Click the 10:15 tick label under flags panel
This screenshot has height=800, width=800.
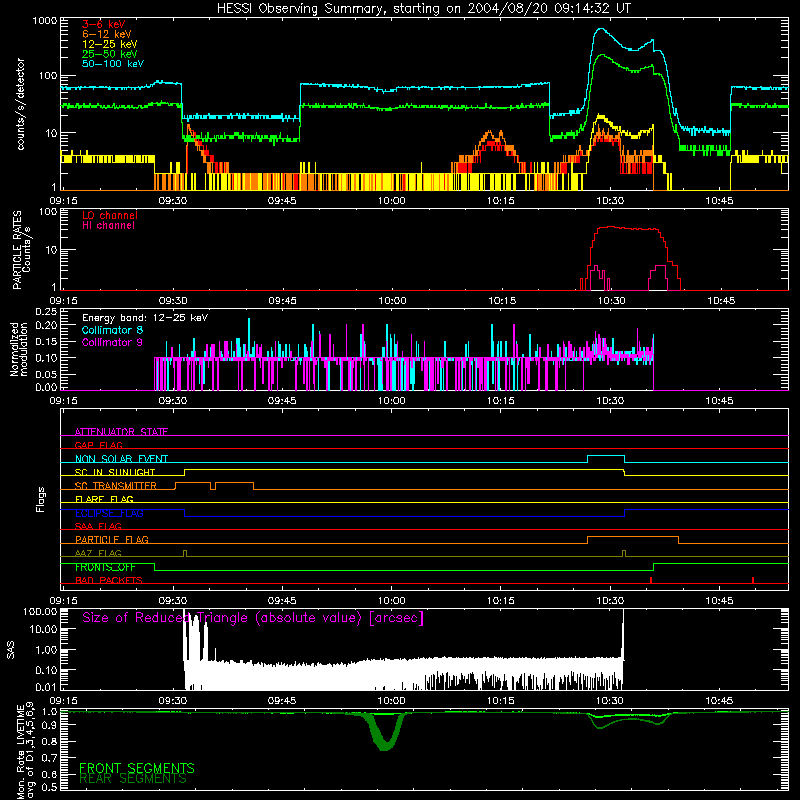coord(501,601)
